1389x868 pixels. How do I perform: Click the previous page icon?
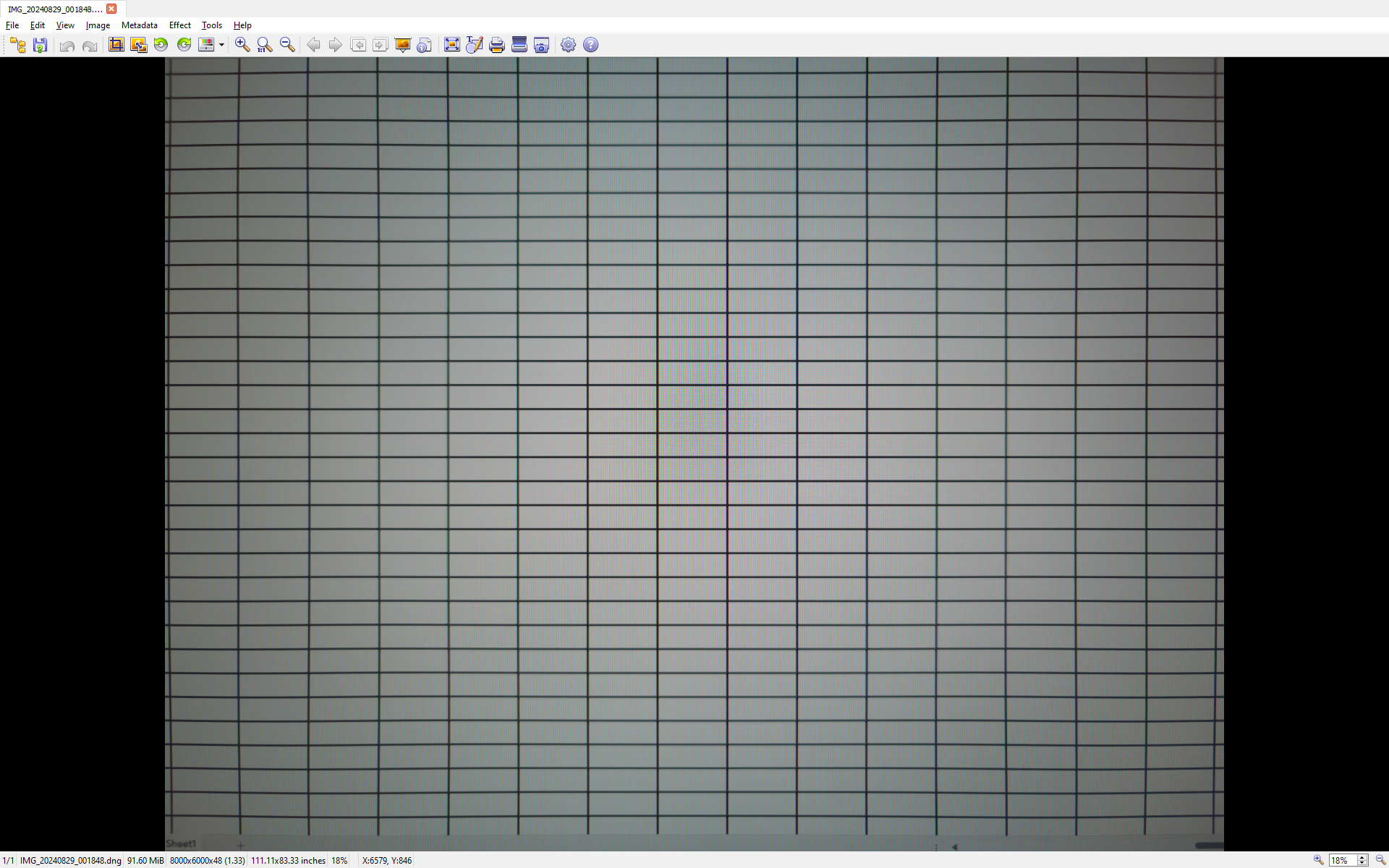tap(358, 45)
